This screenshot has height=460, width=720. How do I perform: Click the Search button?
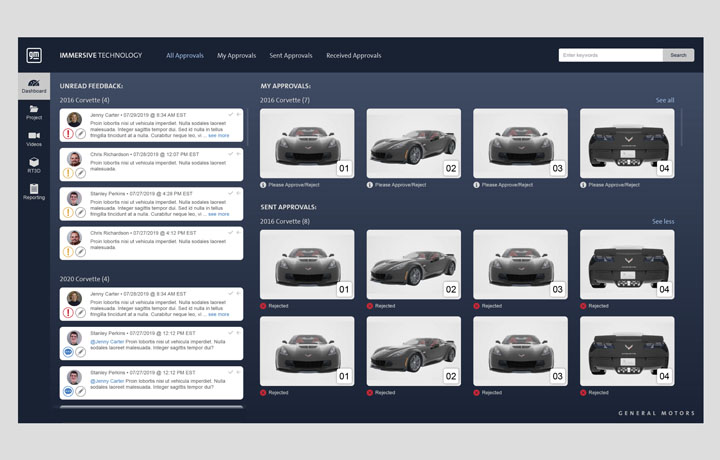click(x=678, y=55)
